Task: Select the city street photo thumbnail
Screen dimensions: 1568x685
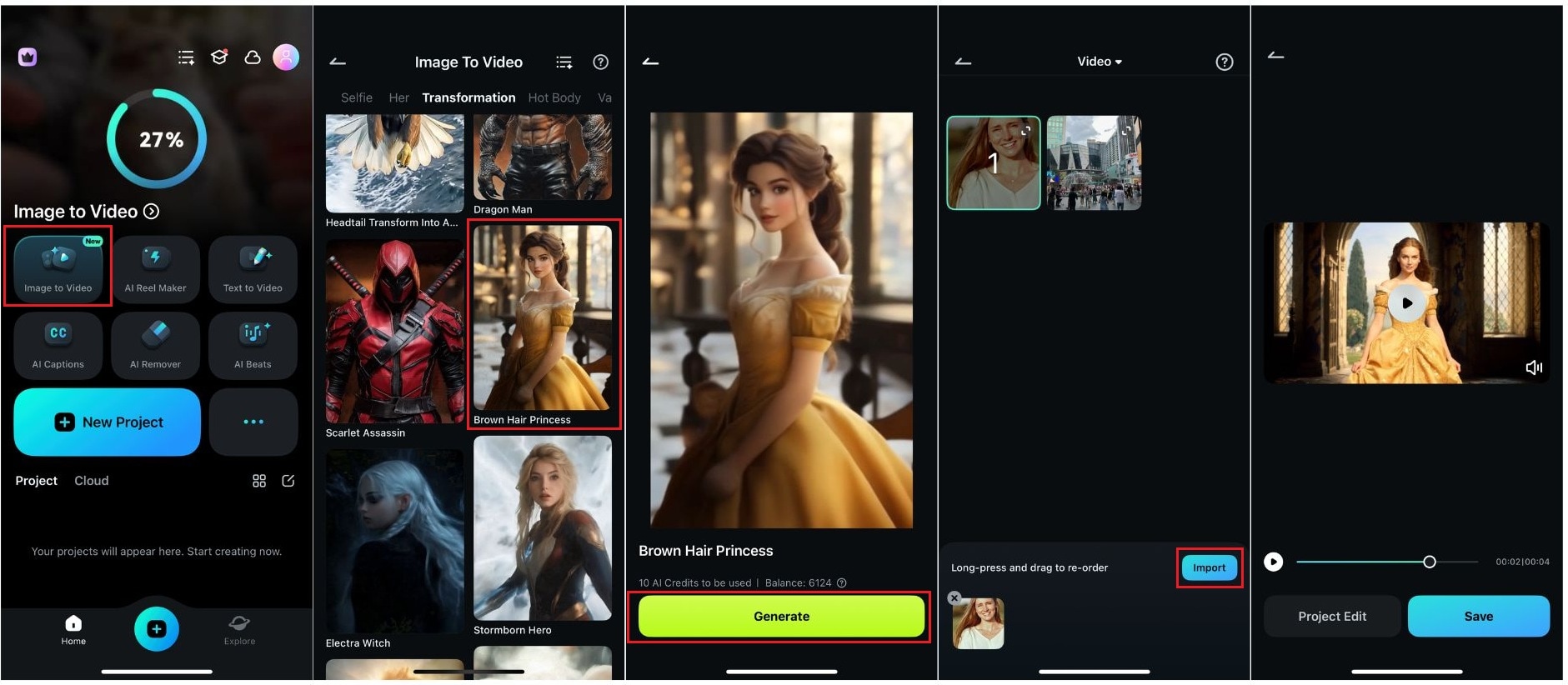Action: (1094, 162)
